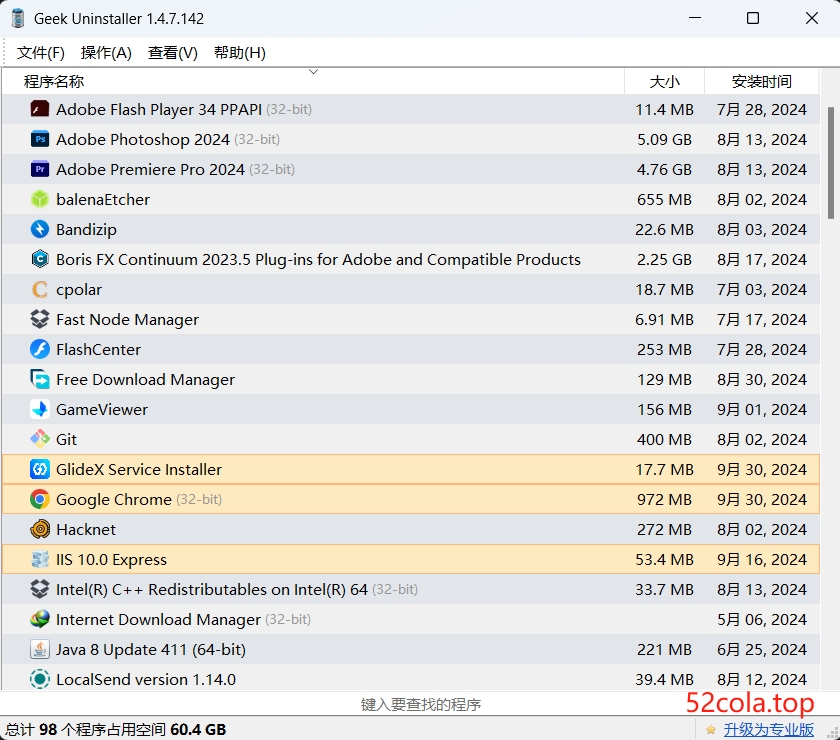The height and width of the screenshot is (740, 840).
Task: Click the balenaEtcher cube icon
Action: [40, 199]
